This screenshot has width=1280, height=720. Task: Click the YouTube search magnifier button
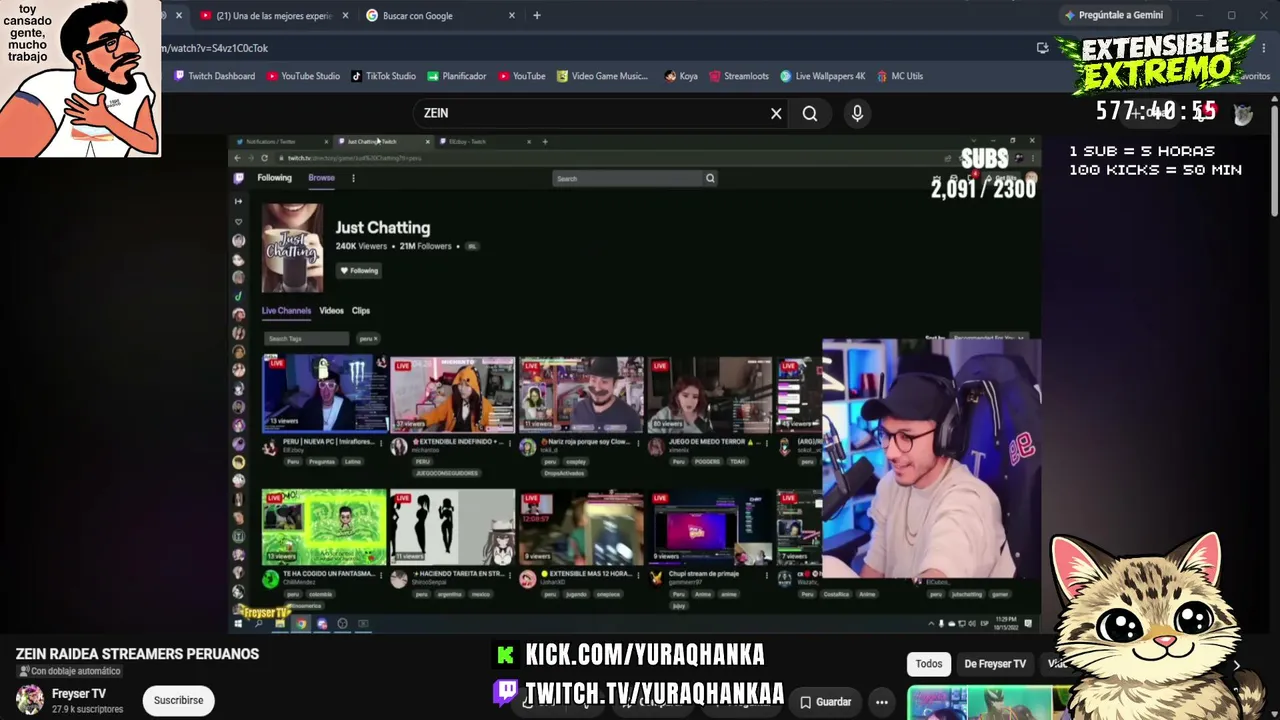(810, 114)
